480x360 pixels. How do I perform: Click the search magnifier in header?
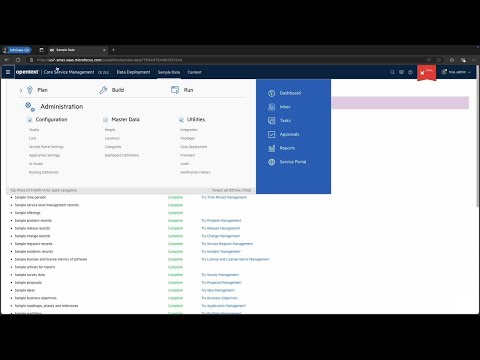[392, 72]
